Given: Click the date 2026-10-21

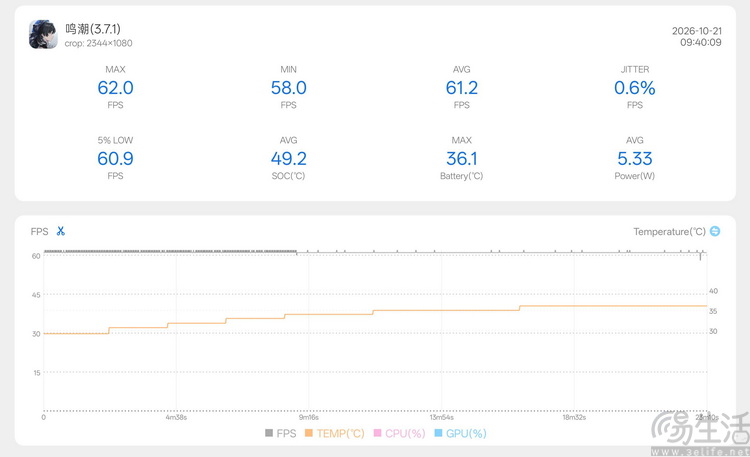Looking at the screenshot, I should (x=696, y=31).
